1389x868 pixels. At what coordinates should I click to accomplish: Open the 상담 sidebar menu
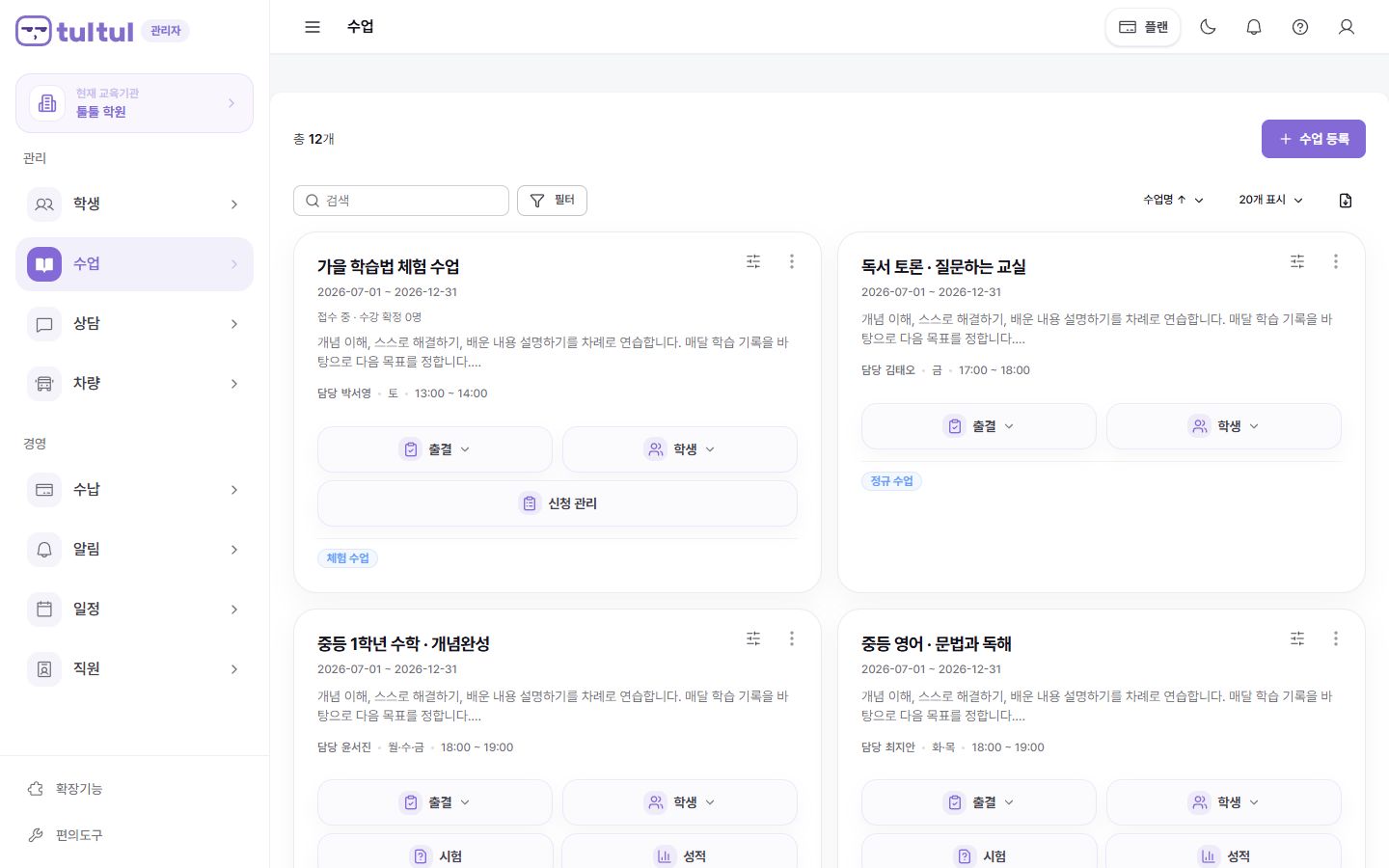click(134, 324)
